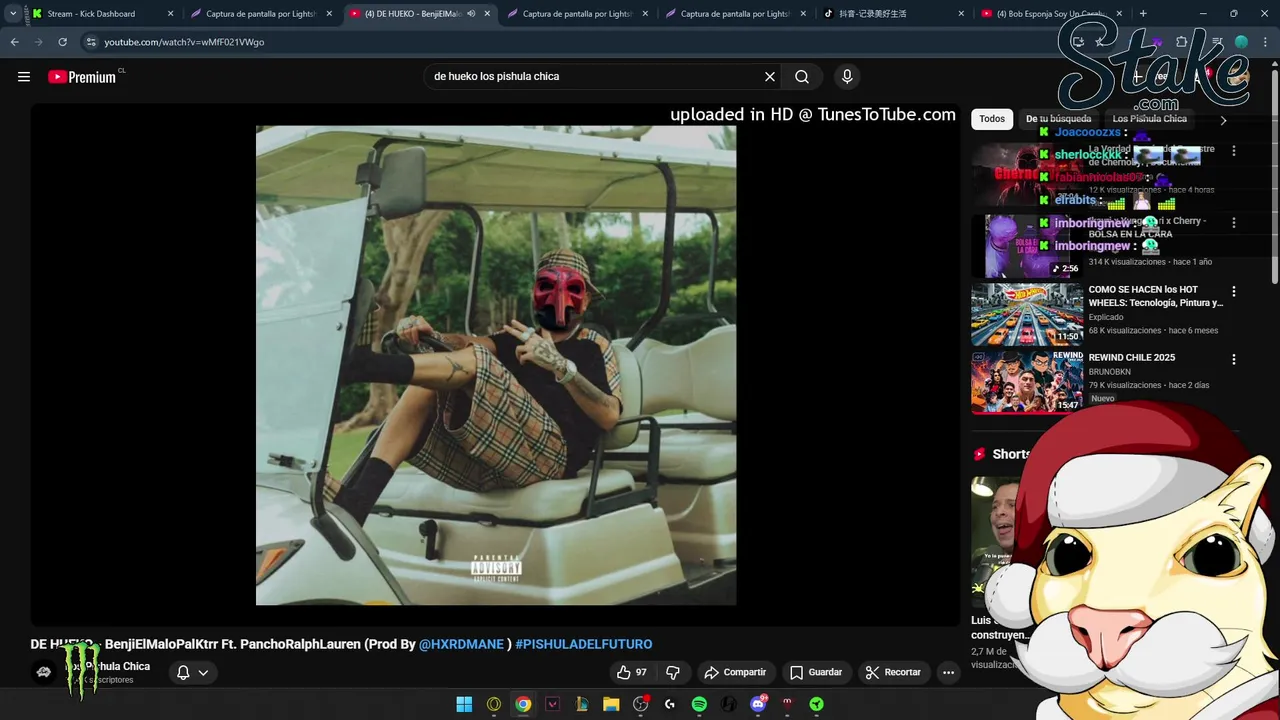Start voice search with microphone
1280x720 pixels.
tap(847, 77)
